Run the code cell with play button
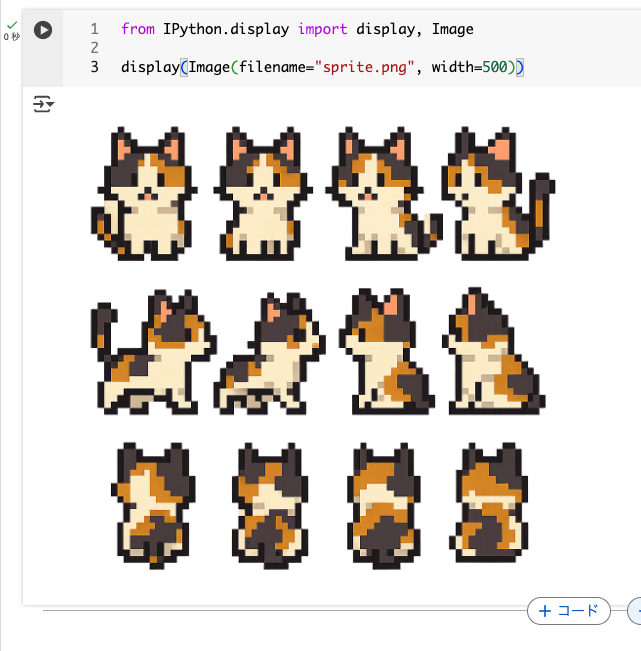This screenshot has height=651, width=641. click(43, 30)
